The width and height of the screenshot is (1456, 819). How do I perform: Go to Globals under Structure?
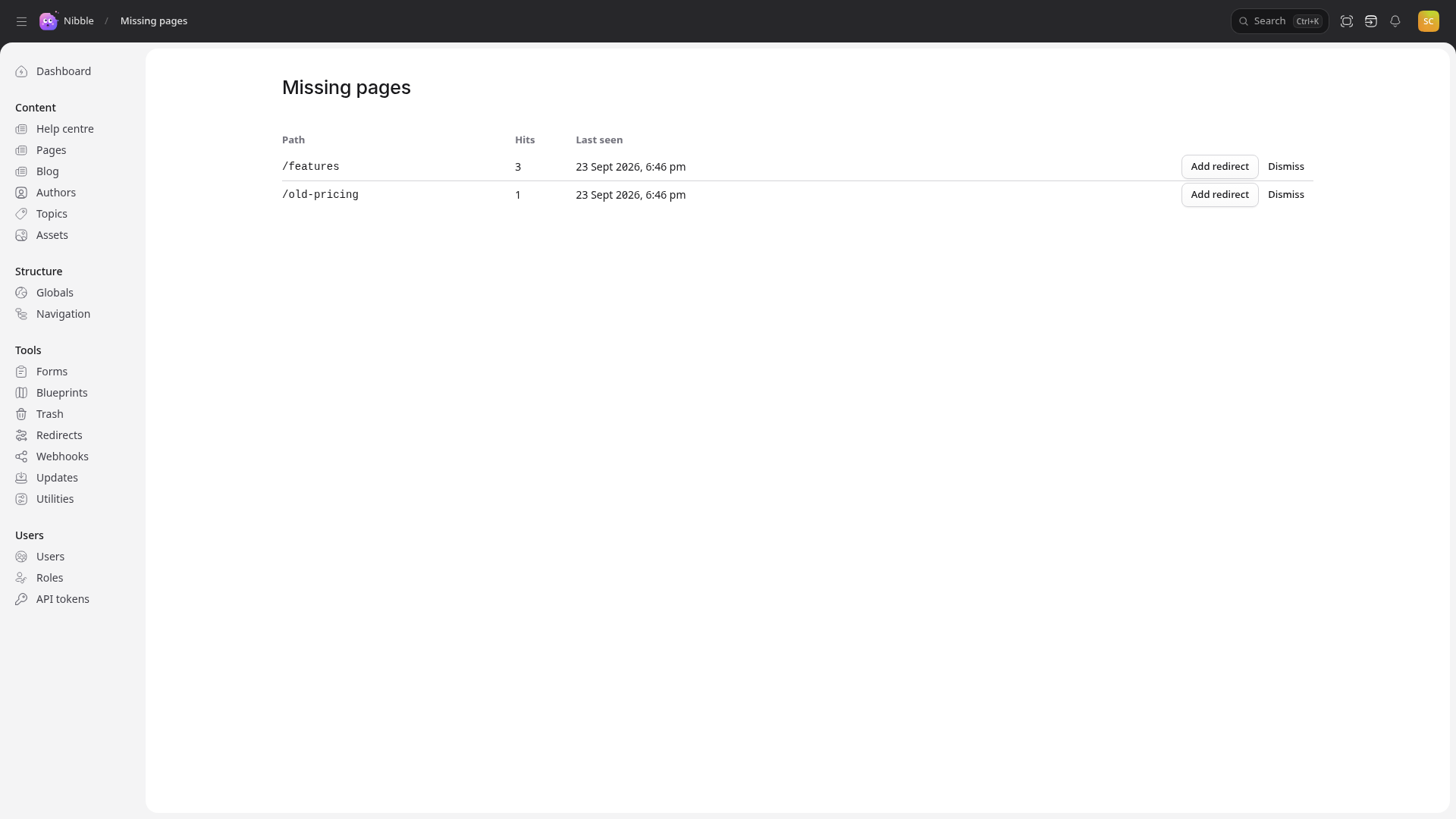coord(55,293)
